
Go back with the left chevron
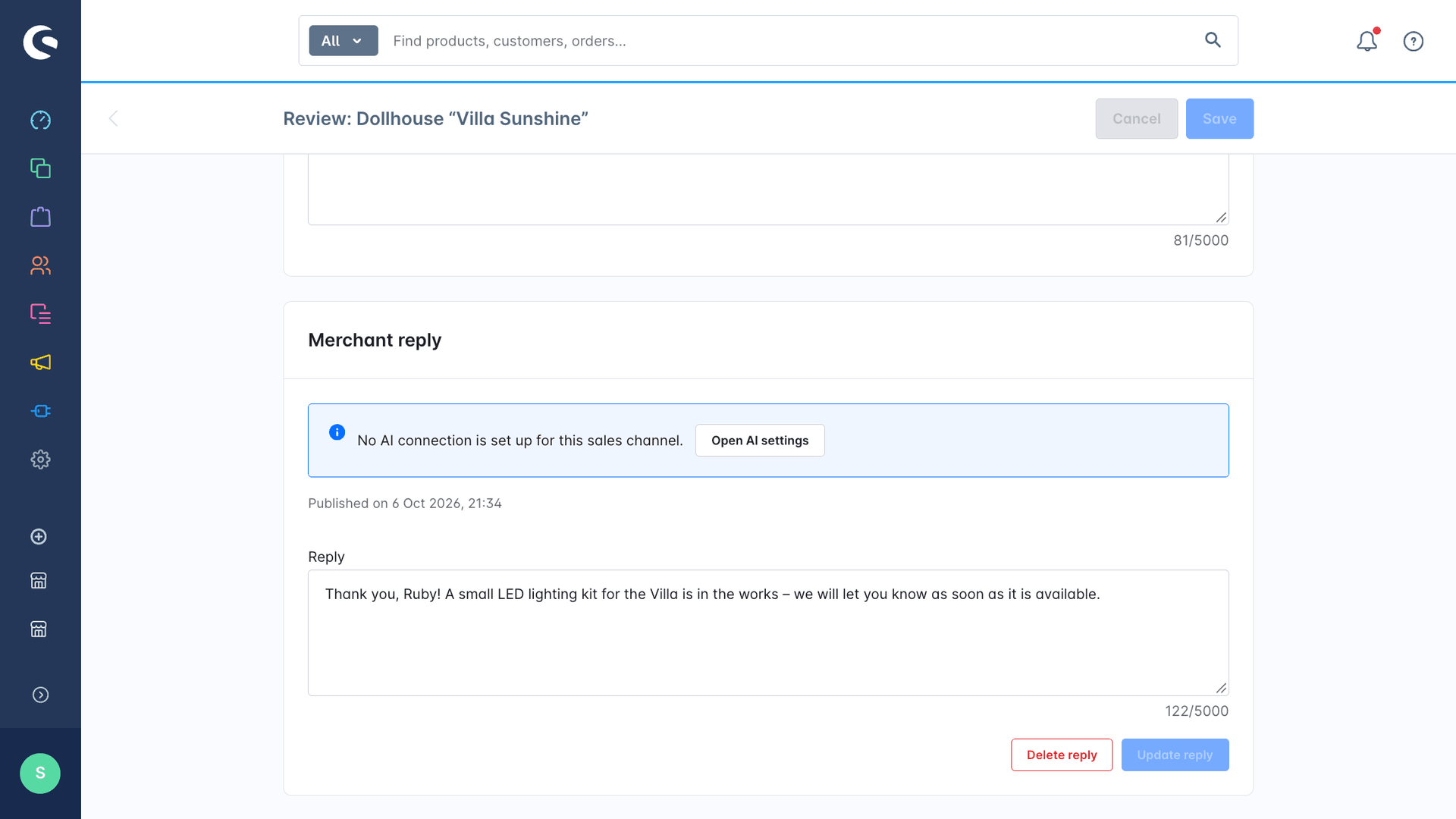[x=113, y=118]
